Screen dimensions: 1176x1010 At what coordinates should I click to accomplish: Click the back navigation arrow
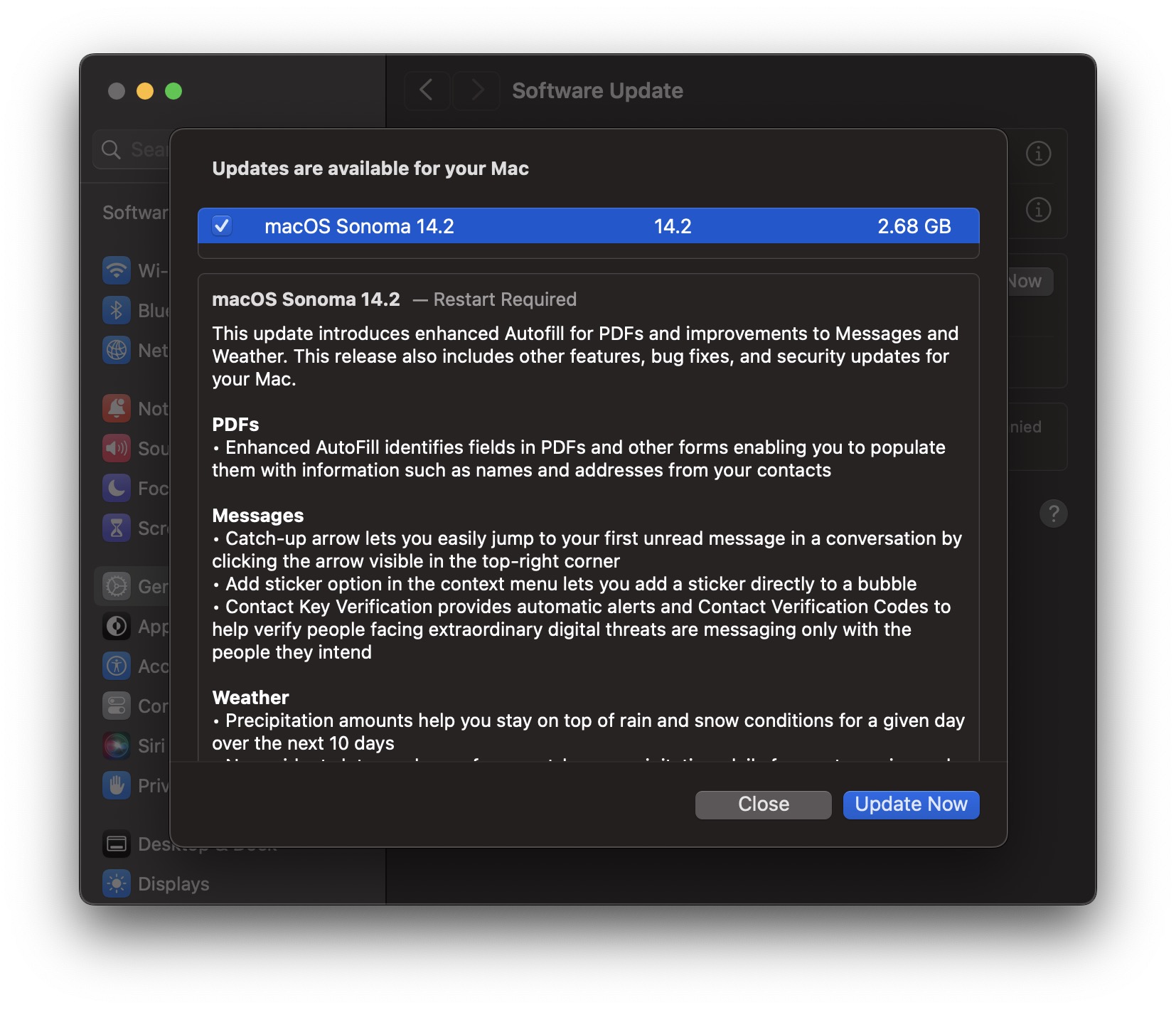coord(427,90)
